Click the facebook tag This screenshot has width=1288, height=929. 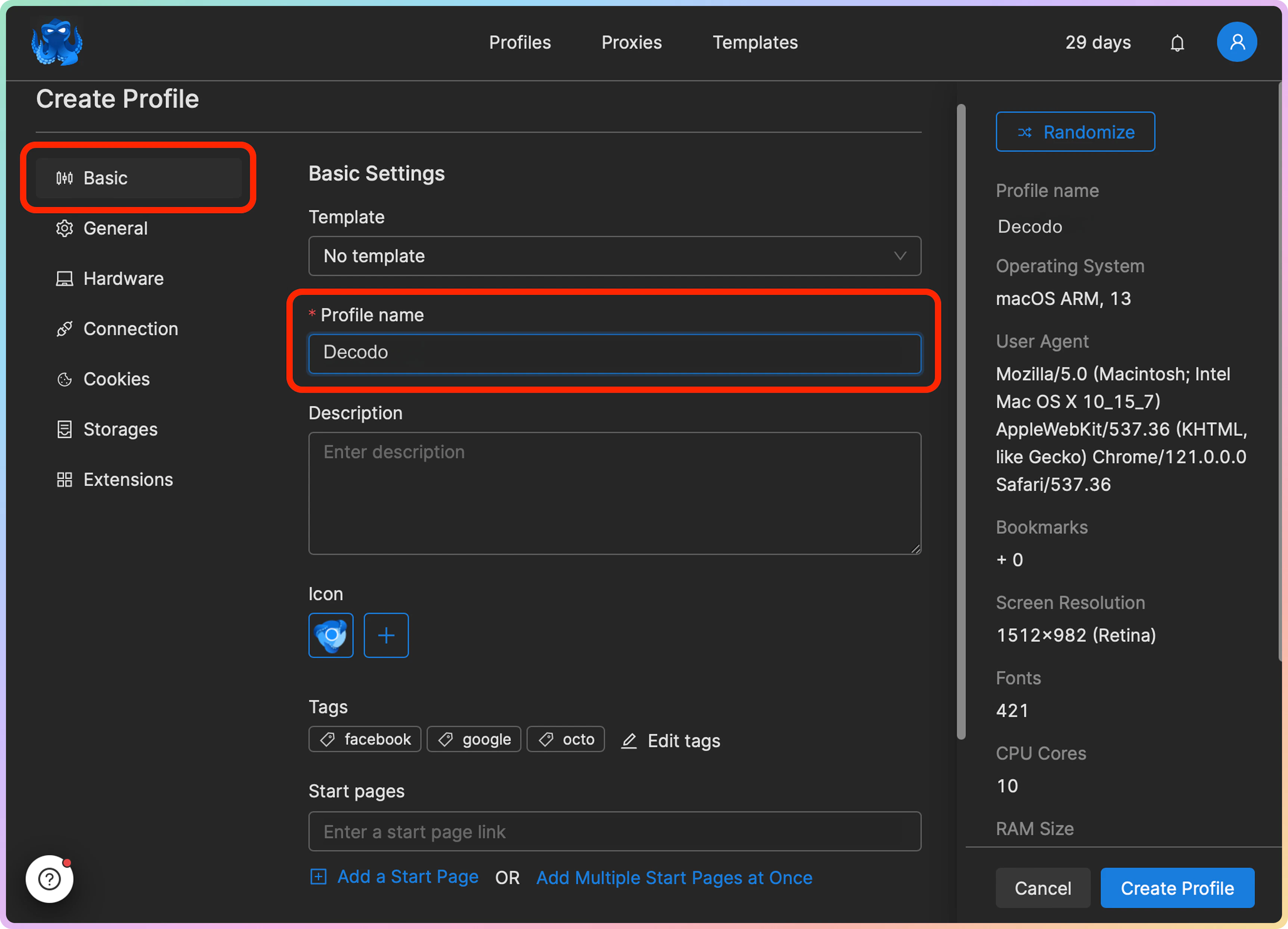[365, 739]
